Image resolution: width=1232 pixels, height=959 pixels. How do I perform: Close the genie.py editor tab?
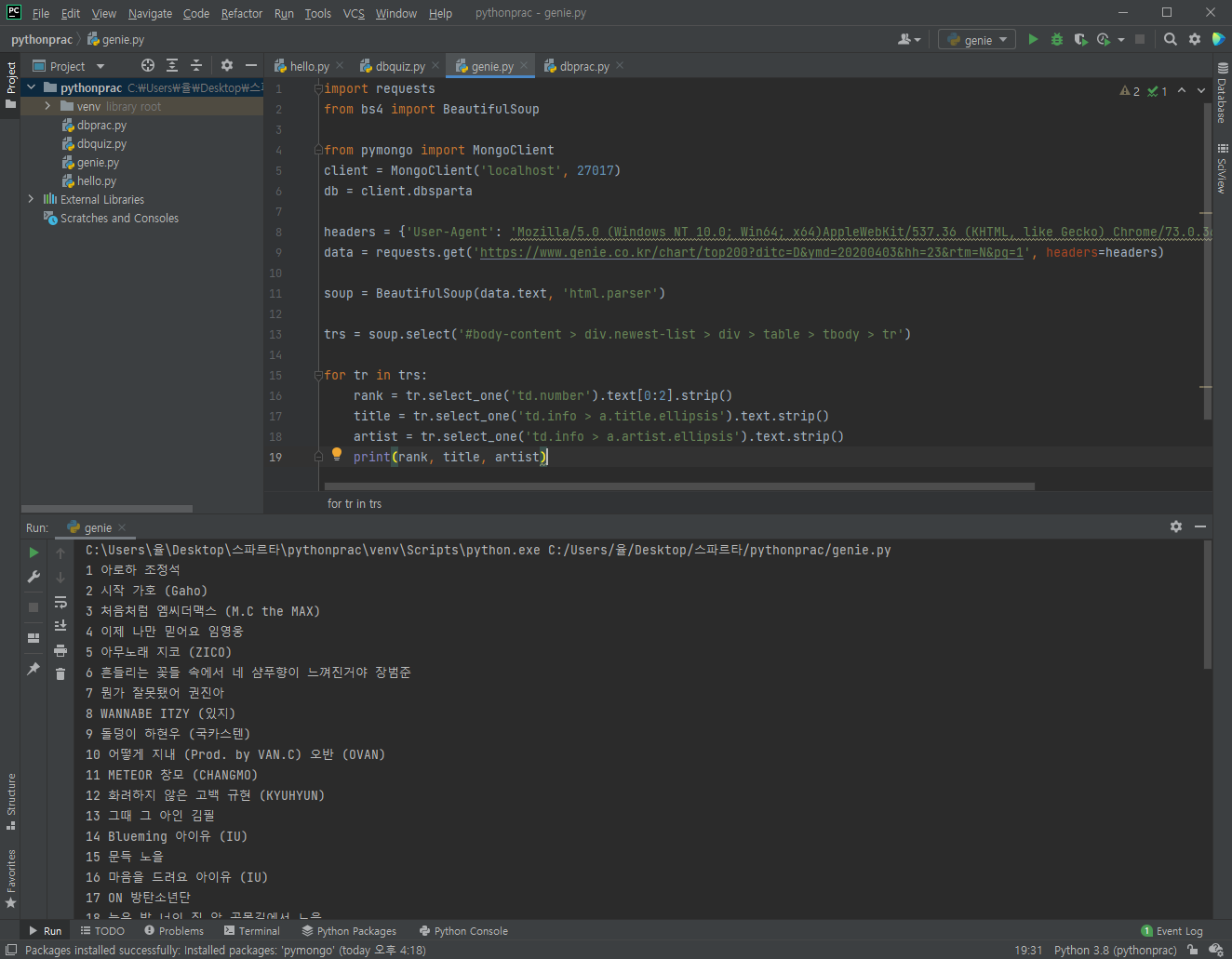(x=524, y=65)
